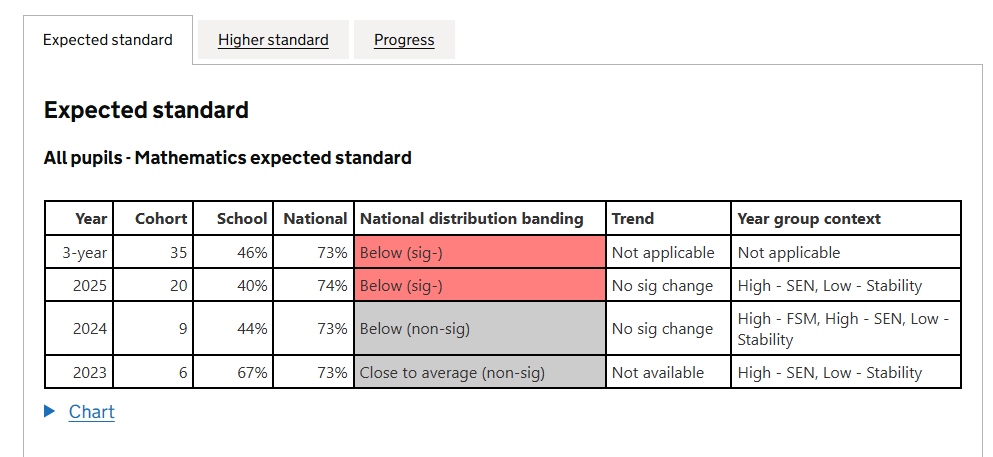Open the Chart link
Image resolution: width=993 pixels, height=457 pixels.
pyautogui.click(x=92, y=412)
